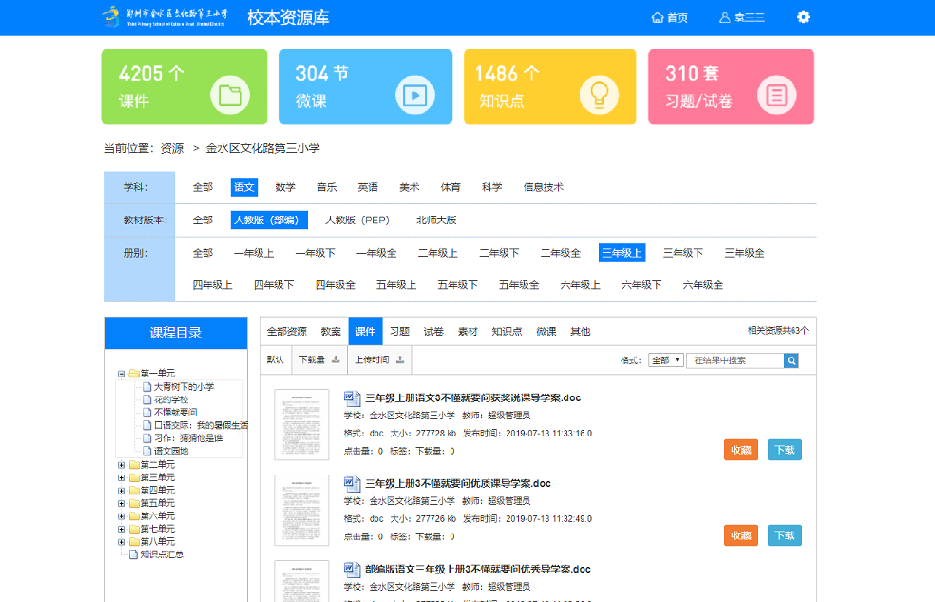Select 四年级上 volume filter
This screenshot has height=602, width=935.
pyautogui.click(x=212, y=285)
